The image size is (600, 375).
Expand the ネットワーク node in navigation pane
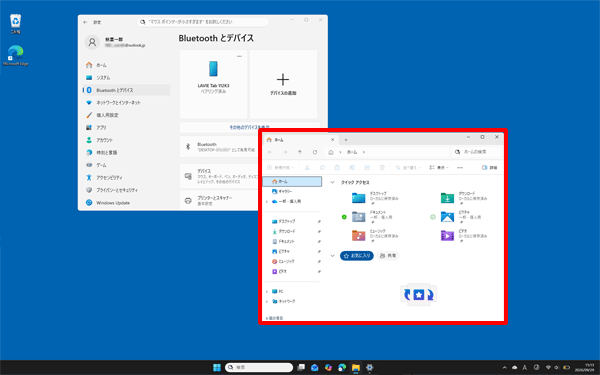(x=267, y=302)
